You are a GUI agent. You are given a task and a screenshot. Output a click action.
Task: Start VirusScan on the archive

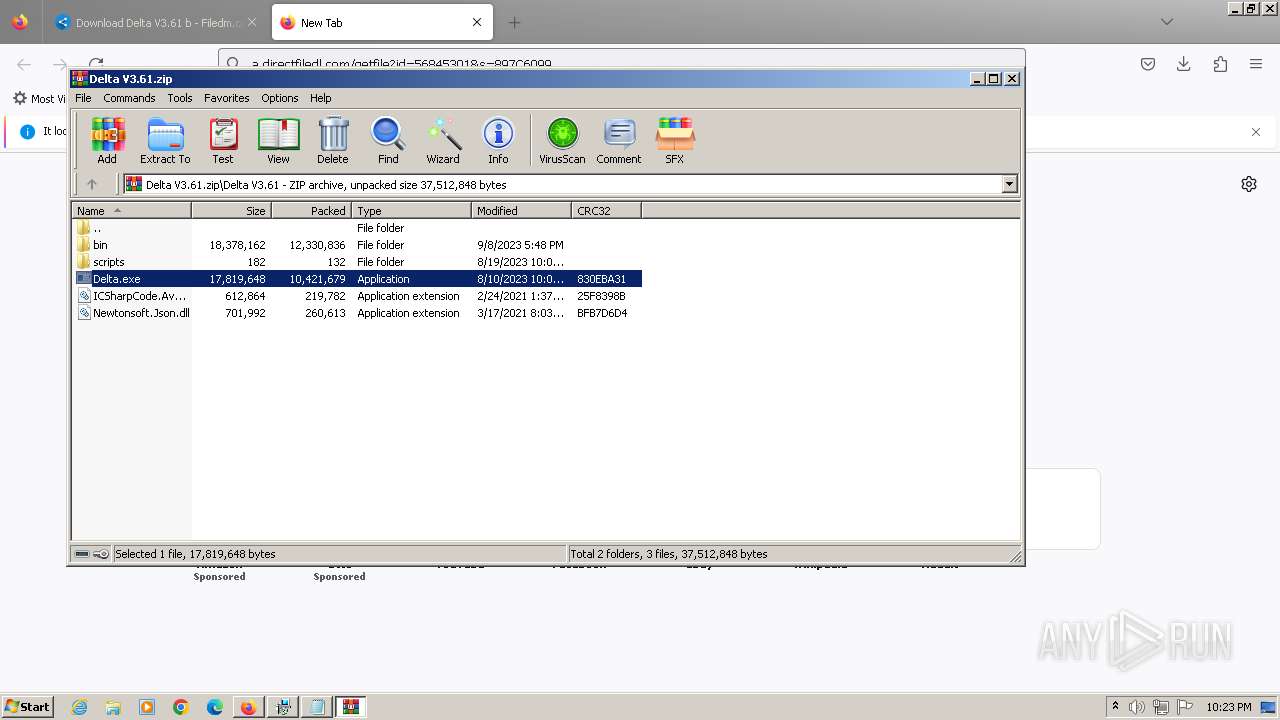[562, 140]
